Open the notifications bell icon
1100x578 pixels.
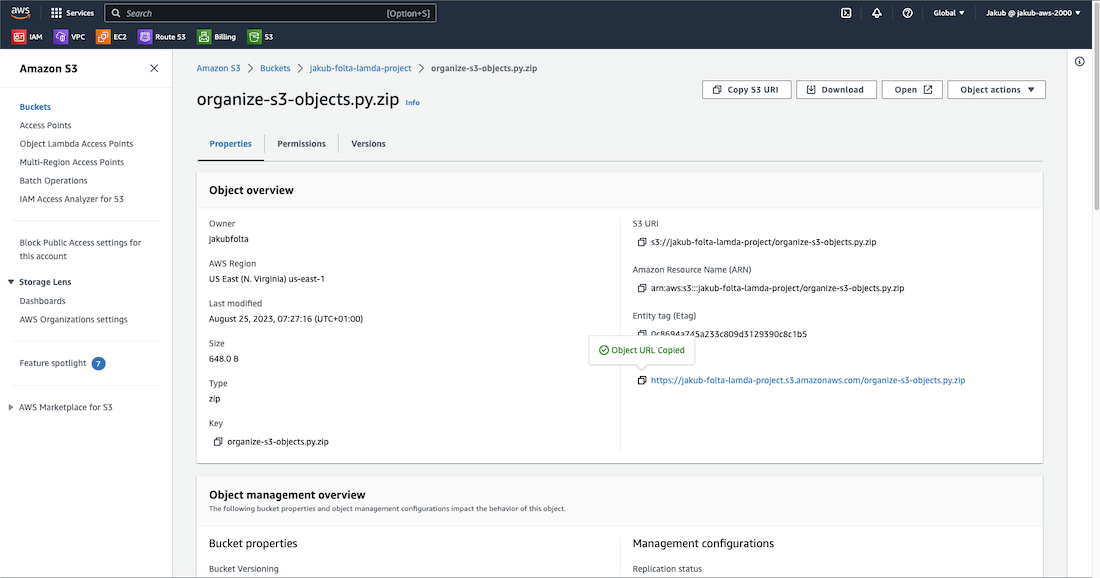click(x=876, y=13)
